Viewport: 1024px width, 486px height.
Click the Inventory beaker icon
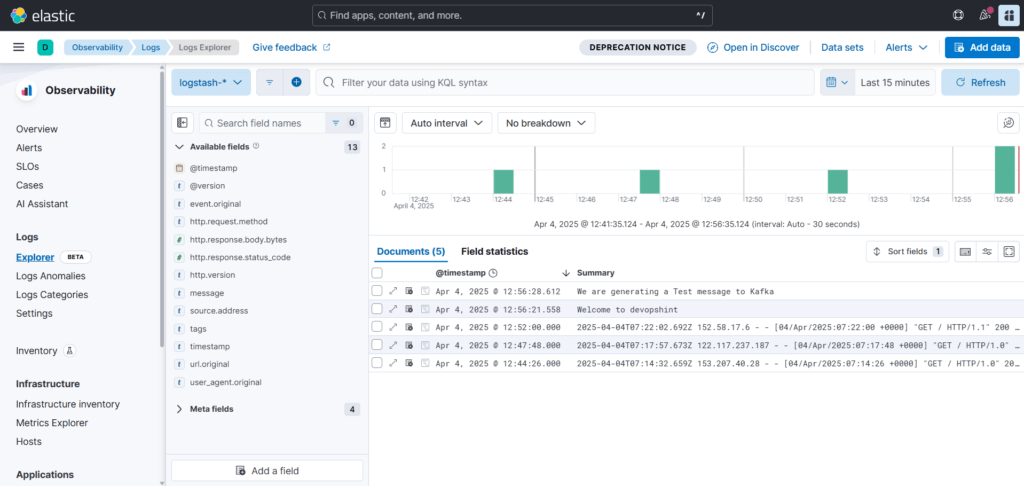[x=69, y=351]
